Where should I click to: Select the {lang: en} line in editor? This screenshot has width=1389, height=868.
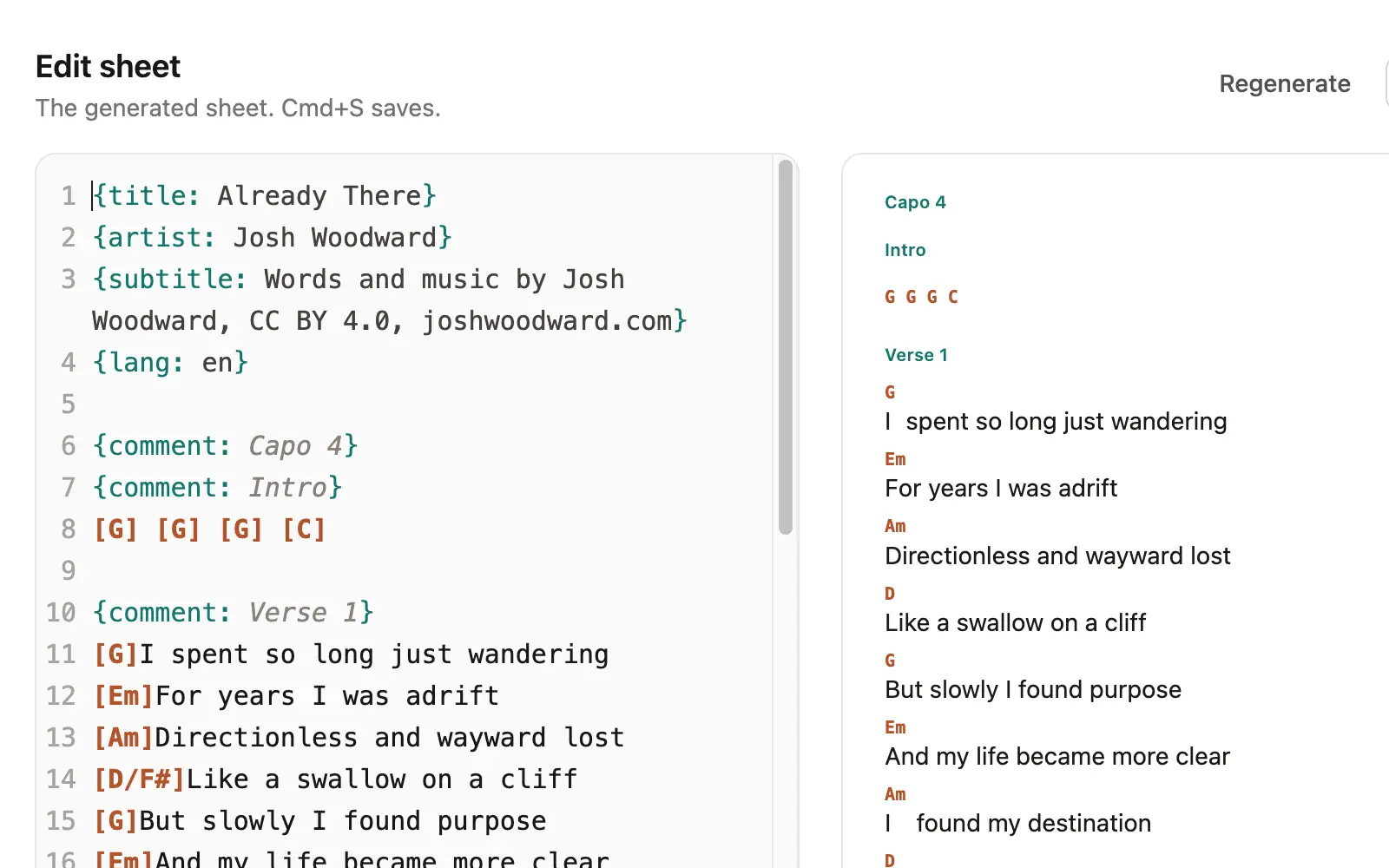170,363
